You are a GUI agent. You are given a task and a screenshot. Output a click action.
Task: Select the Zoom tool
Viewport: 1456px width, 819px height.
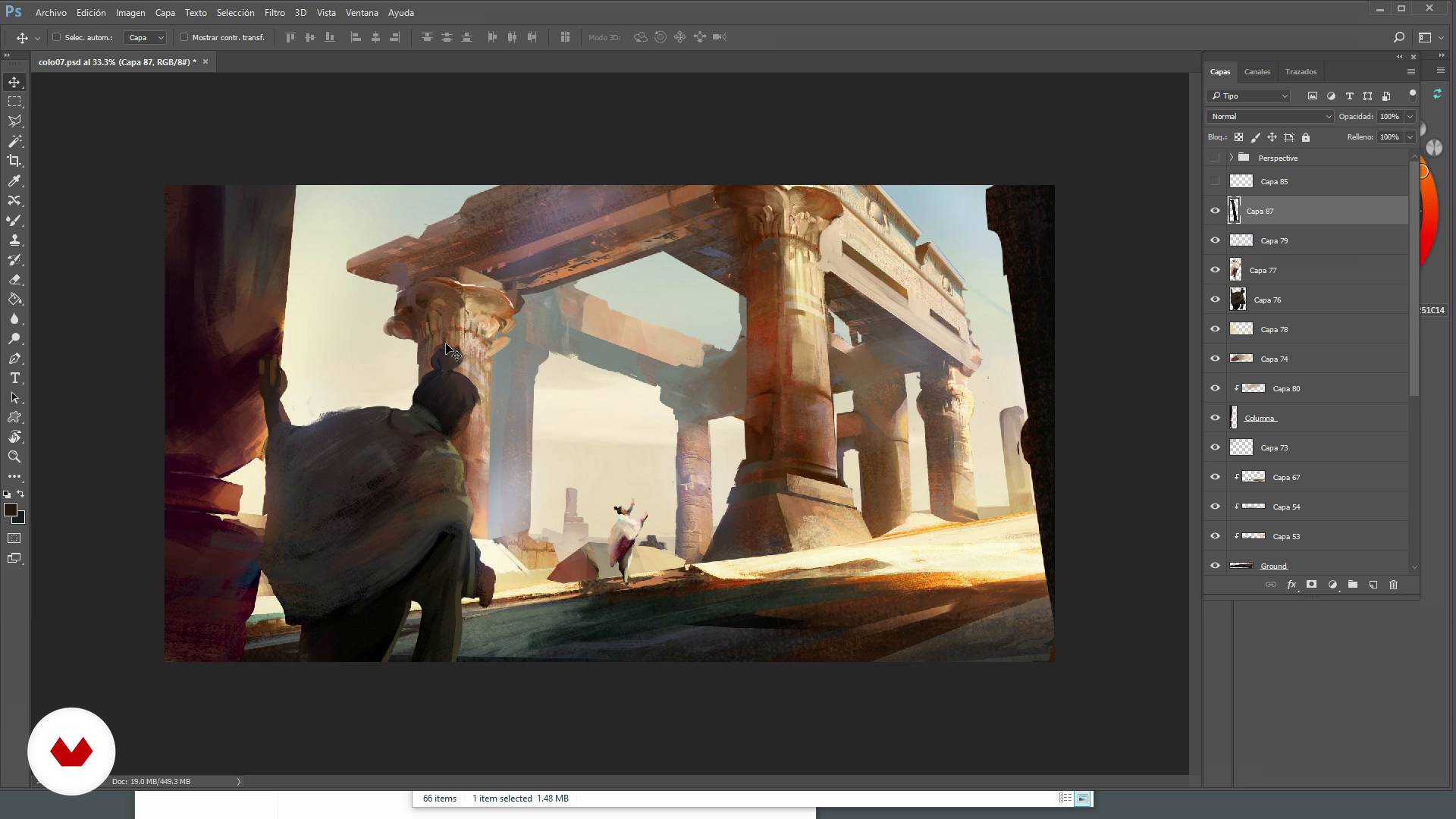(x=14, y=457)
